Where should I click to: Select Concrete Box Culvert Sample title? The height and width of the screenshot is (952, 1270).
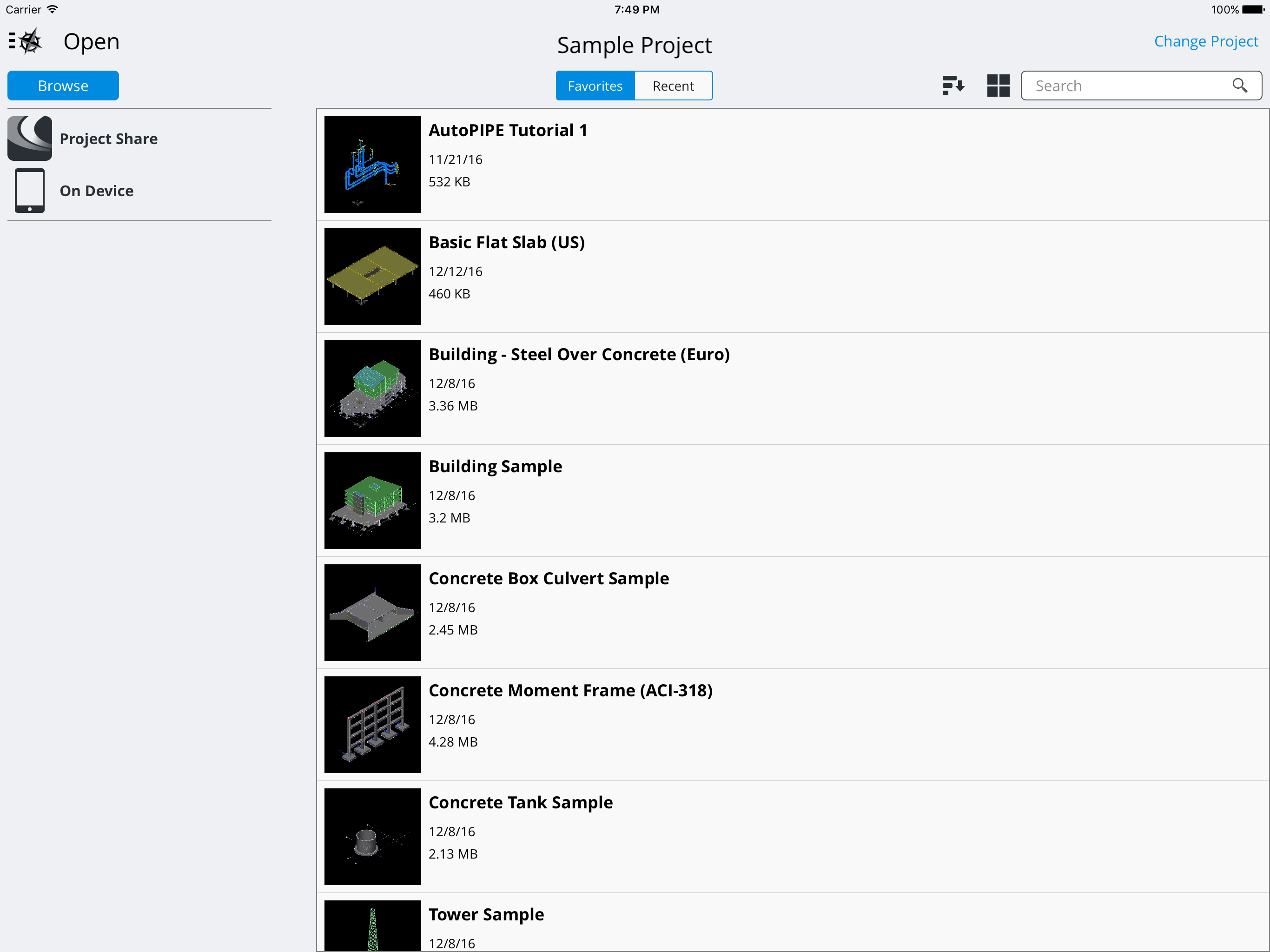(549, 578)
